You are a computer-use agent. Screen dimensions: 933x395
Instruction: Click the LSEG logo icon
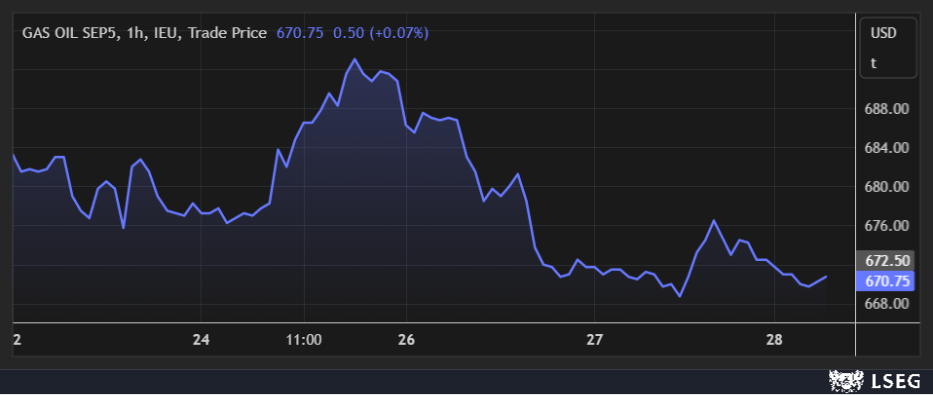(x=846, y=381)
